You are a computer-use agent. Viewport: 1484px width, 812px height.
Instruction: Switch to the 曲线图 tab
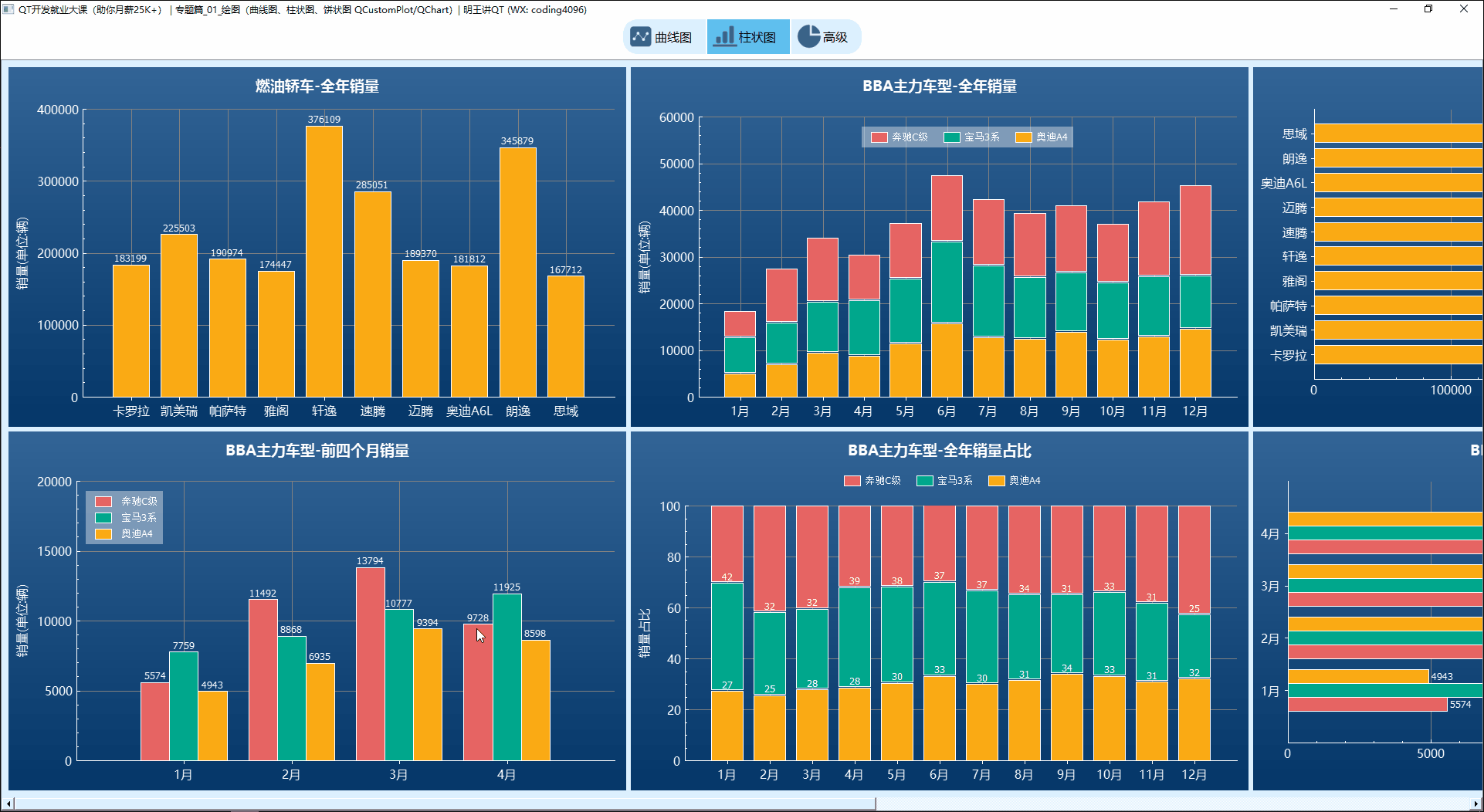[665, 36]
